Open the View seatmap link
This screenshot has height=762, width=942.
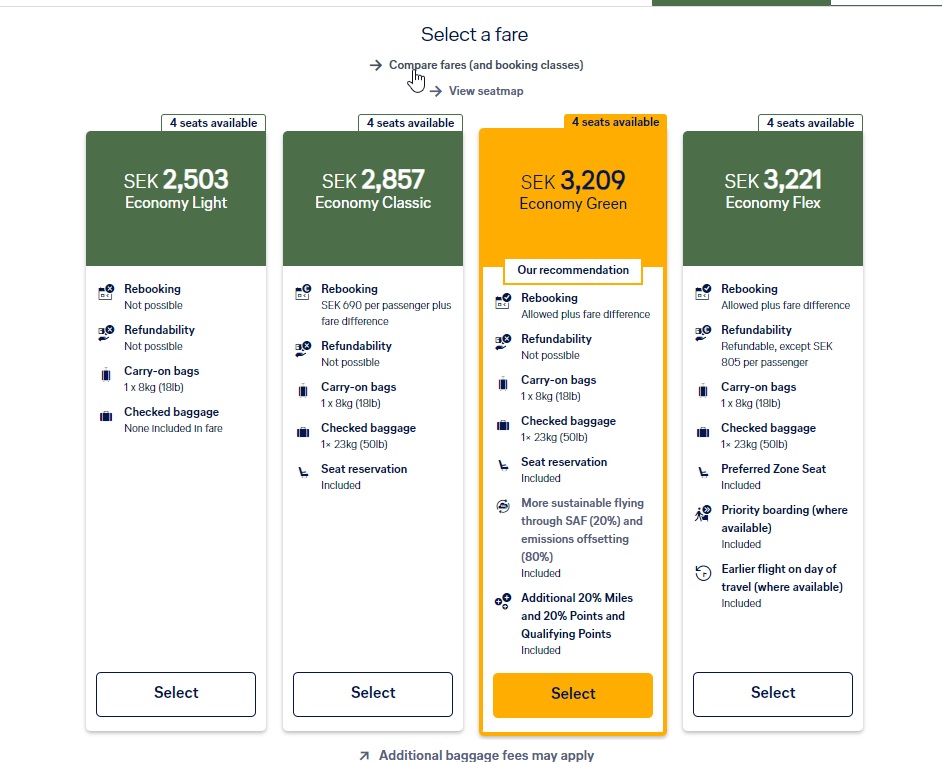click(485, 91)
